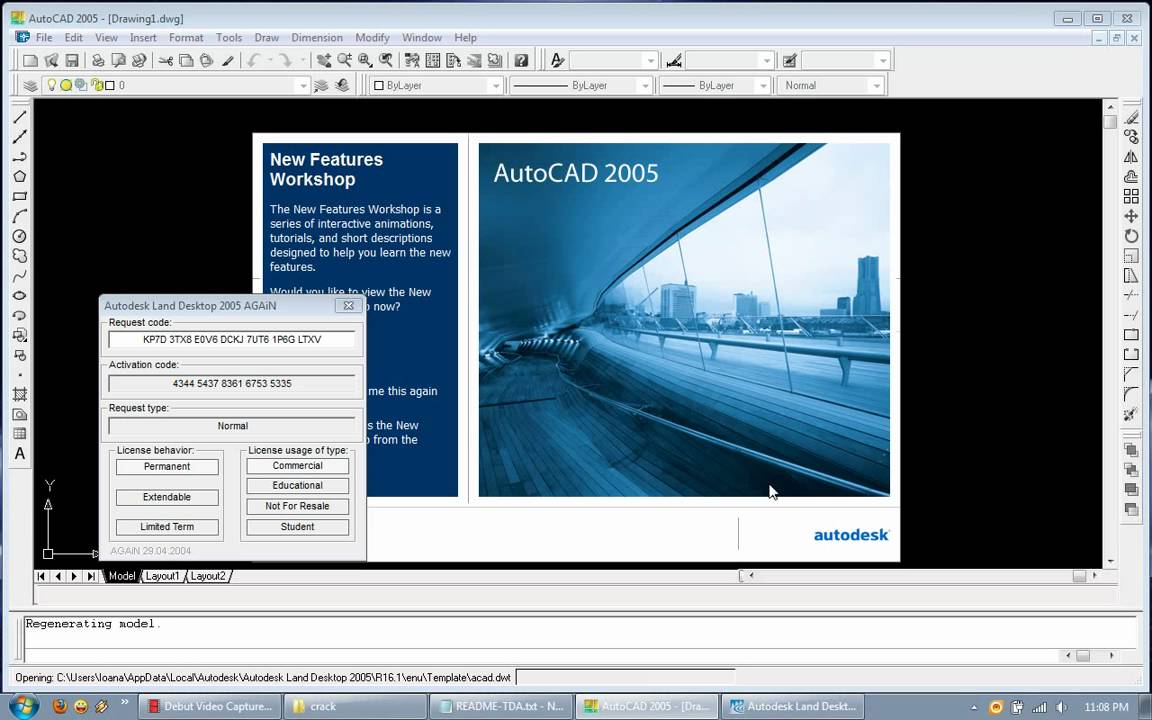The height and width of the screenshot is (720, 1152).
Task: Toggle layer 0 on/off lightbulb
Action: point(51,85)
